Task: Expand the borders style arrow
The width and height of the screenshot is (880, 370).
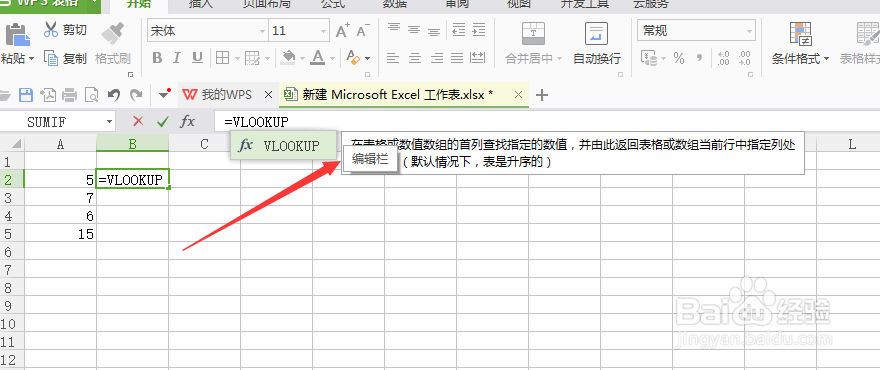Action: pos(237,58)
